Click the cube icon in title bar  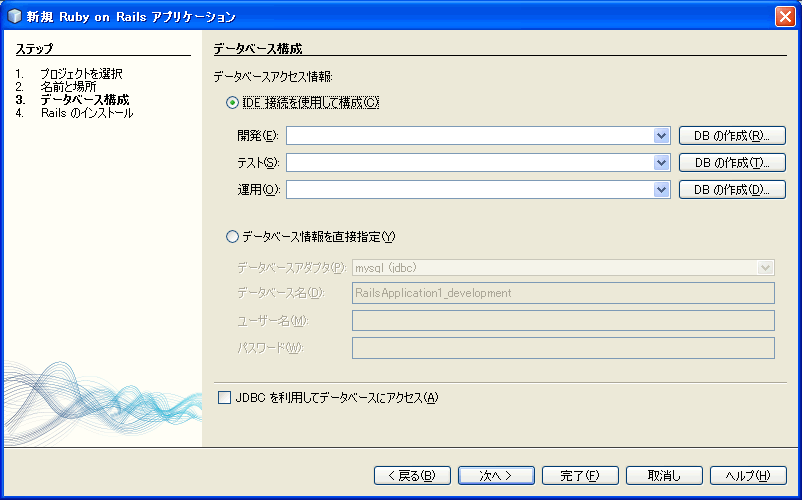tap(14, 16)
